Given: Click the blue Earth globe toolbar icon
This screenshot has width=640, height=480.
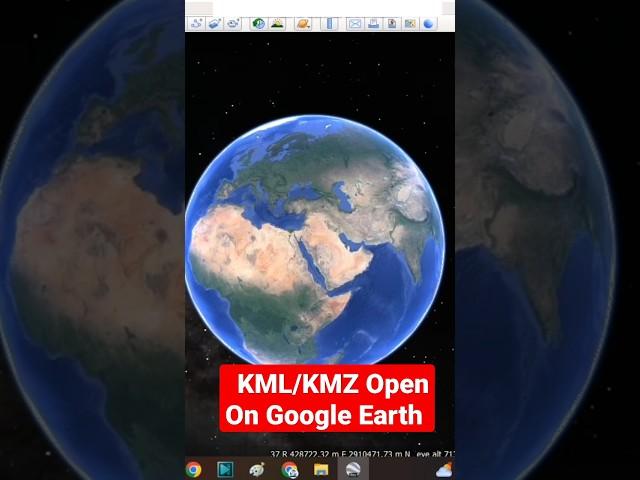Looking at the screenshot, I should tap(428, 24).
